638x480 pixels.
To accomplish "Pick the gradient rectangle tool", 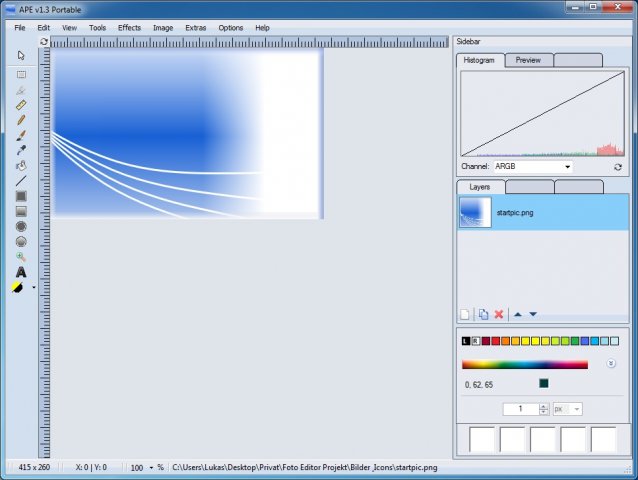I will coord(21,211).
